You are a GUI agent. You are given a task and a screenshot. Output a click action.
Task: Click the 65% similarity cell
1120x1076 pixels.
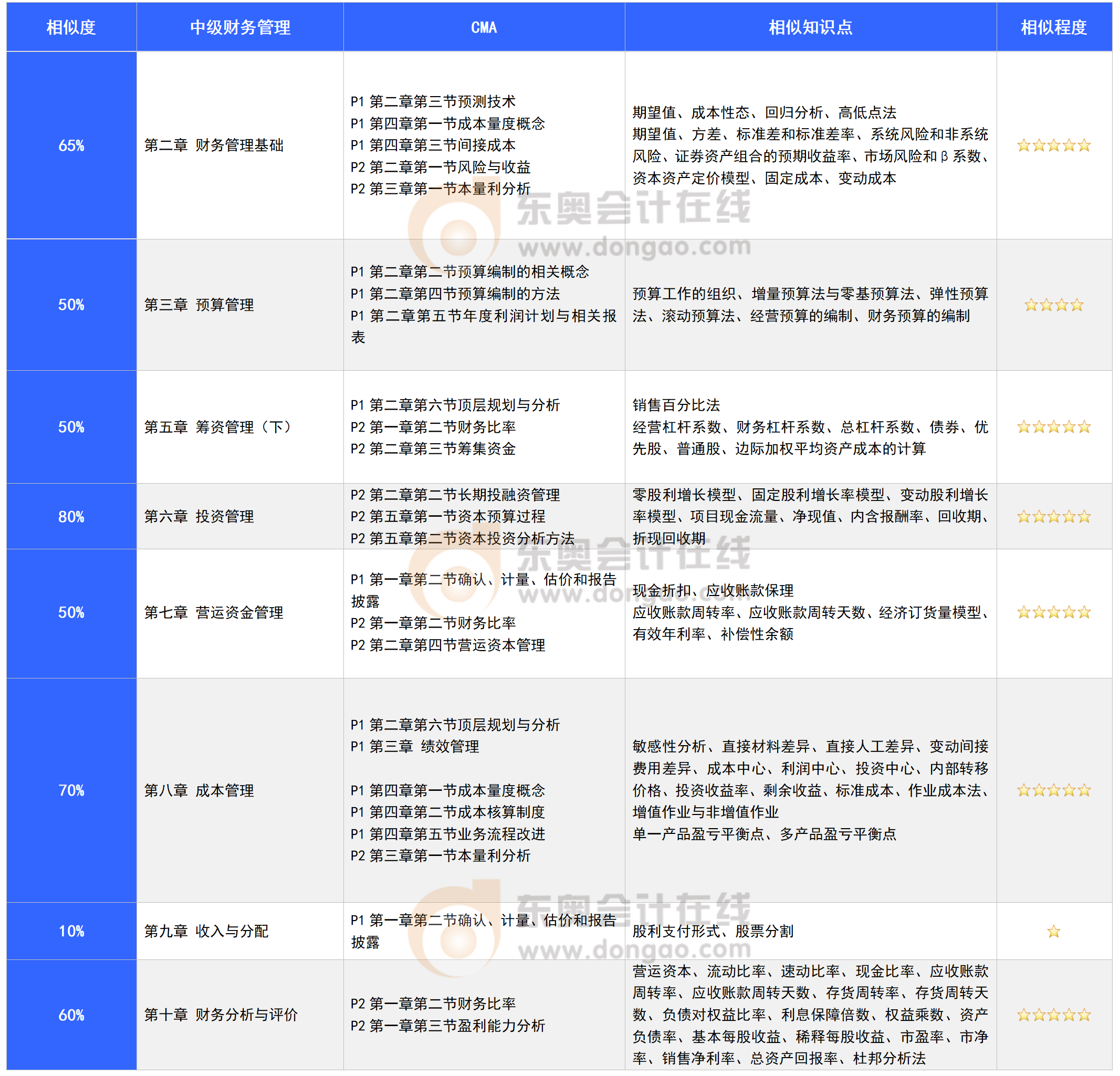coord(71,145)
